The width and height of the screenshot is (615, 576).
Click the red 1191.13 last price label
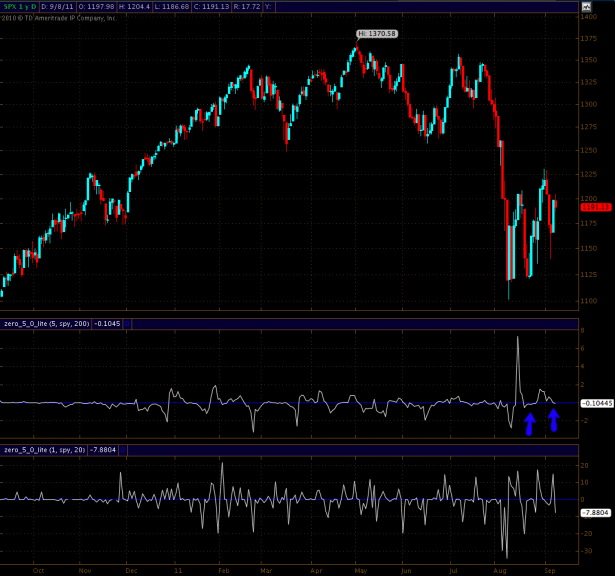coord(596,207)
